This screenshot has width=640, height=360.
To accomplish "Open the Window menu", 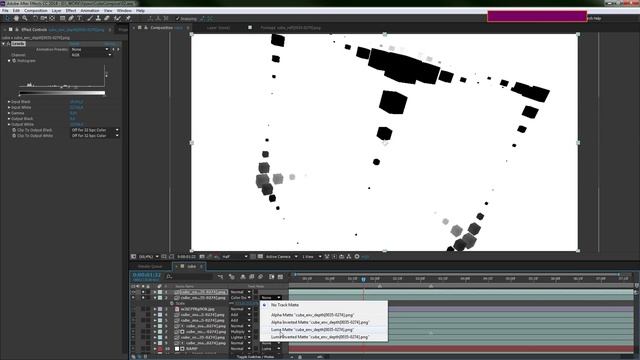I will tap(124, 11).
